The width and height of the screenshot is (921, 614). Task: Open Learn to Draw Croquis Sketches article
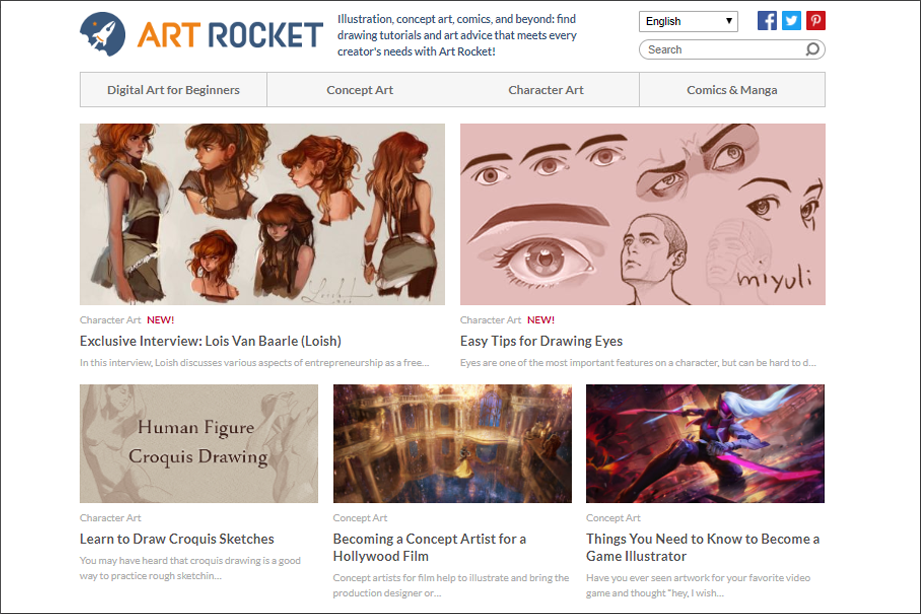coord(177,539)
